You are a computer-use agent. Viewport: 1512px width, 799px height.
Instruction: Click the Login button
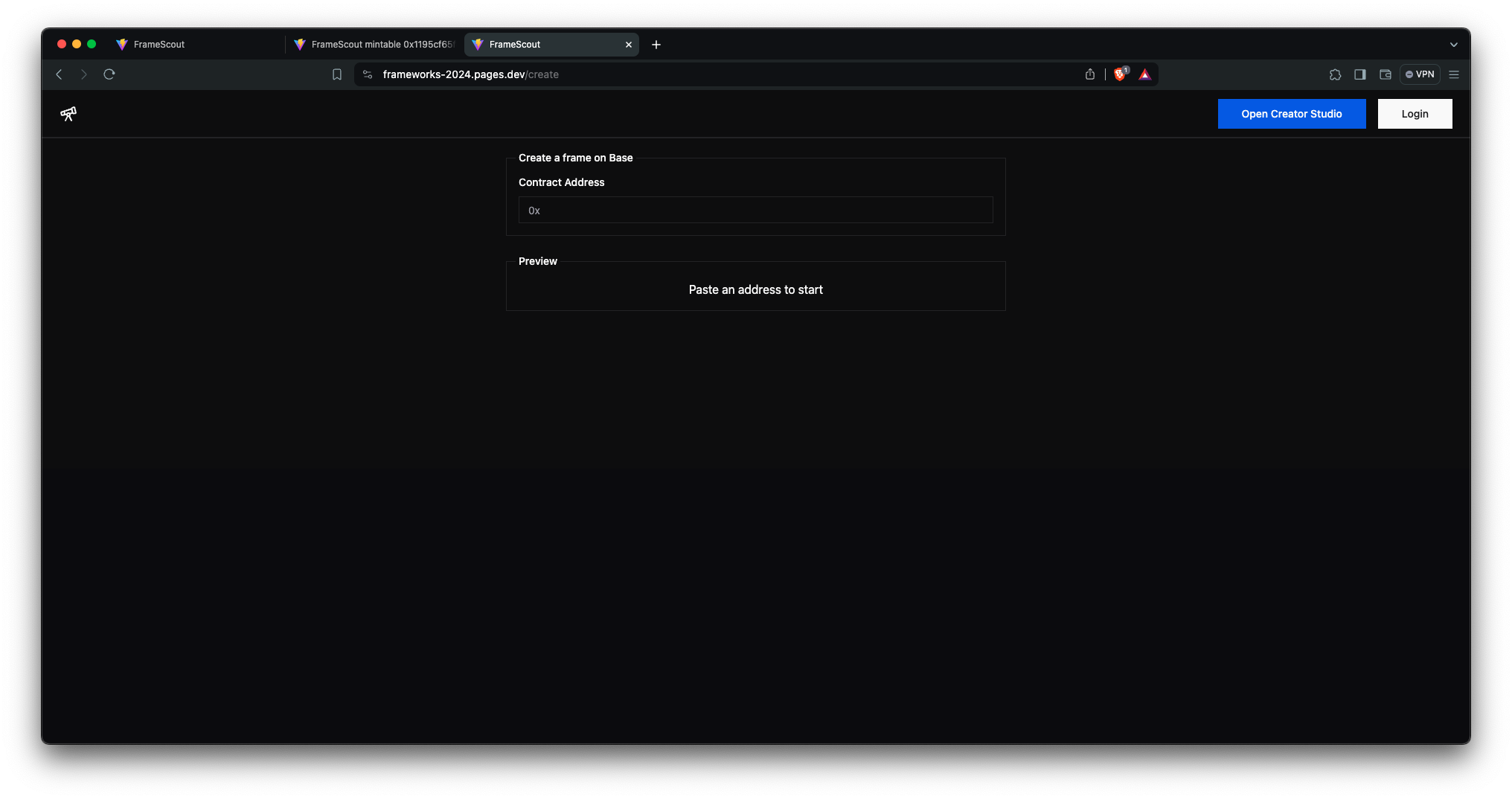click(x=1415, y=114)
